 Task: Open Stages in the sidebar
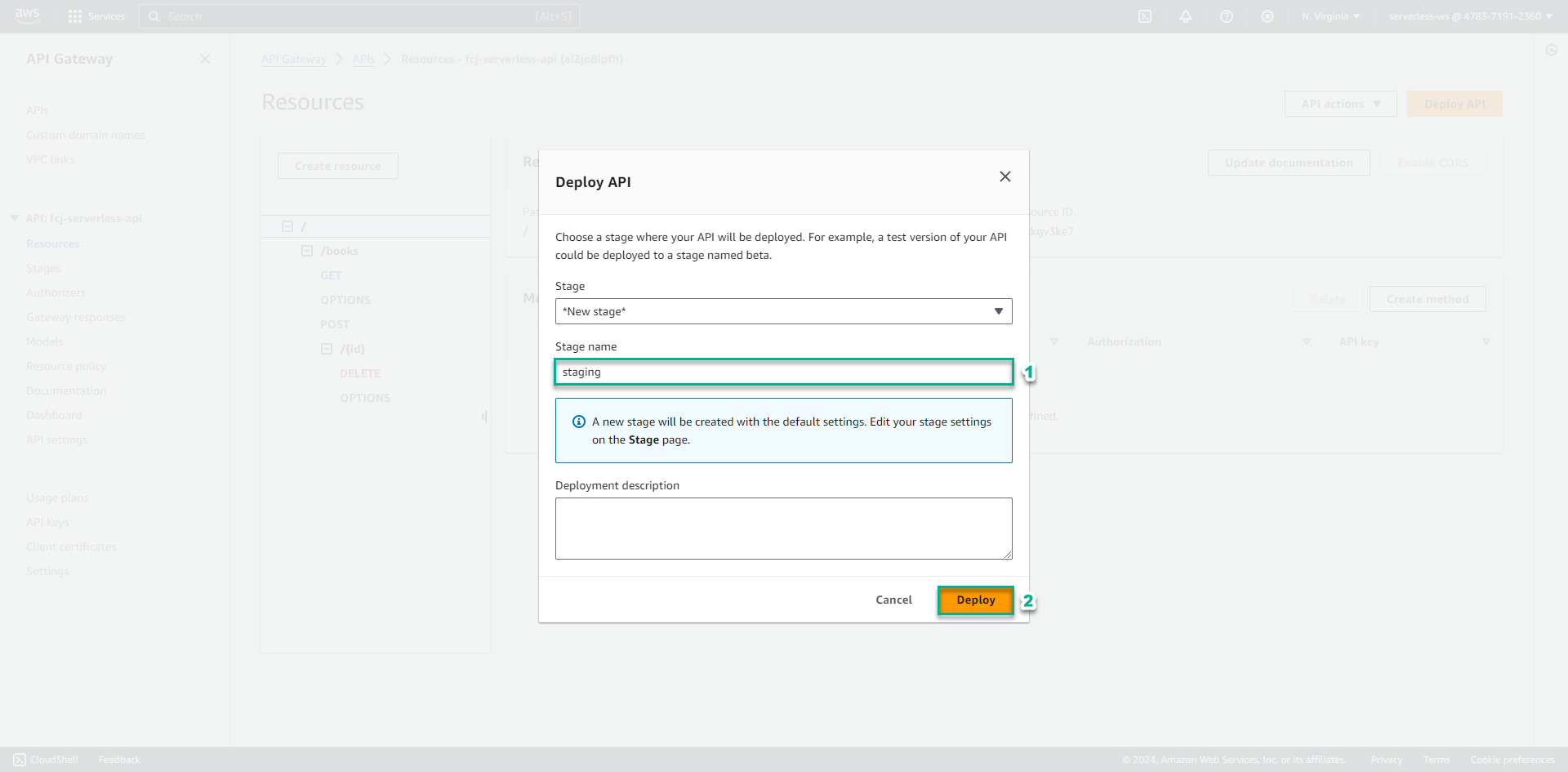[43, 268]
